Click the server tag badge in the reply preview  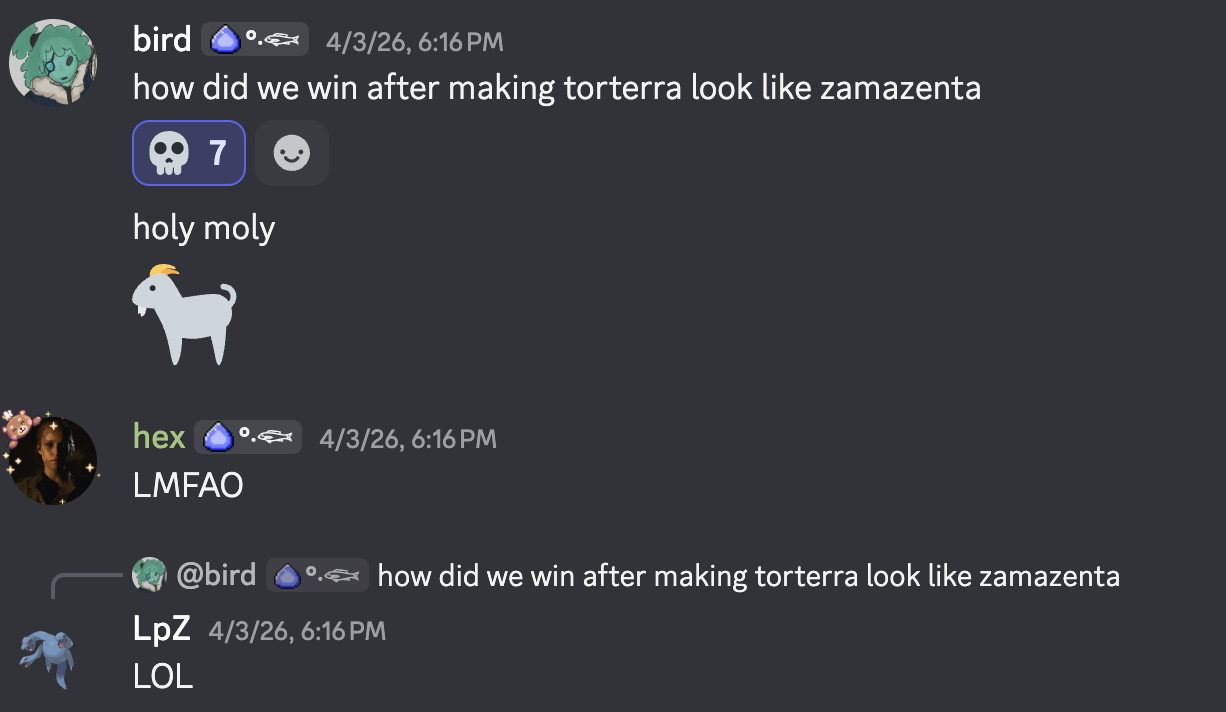(x=318, y=575)
